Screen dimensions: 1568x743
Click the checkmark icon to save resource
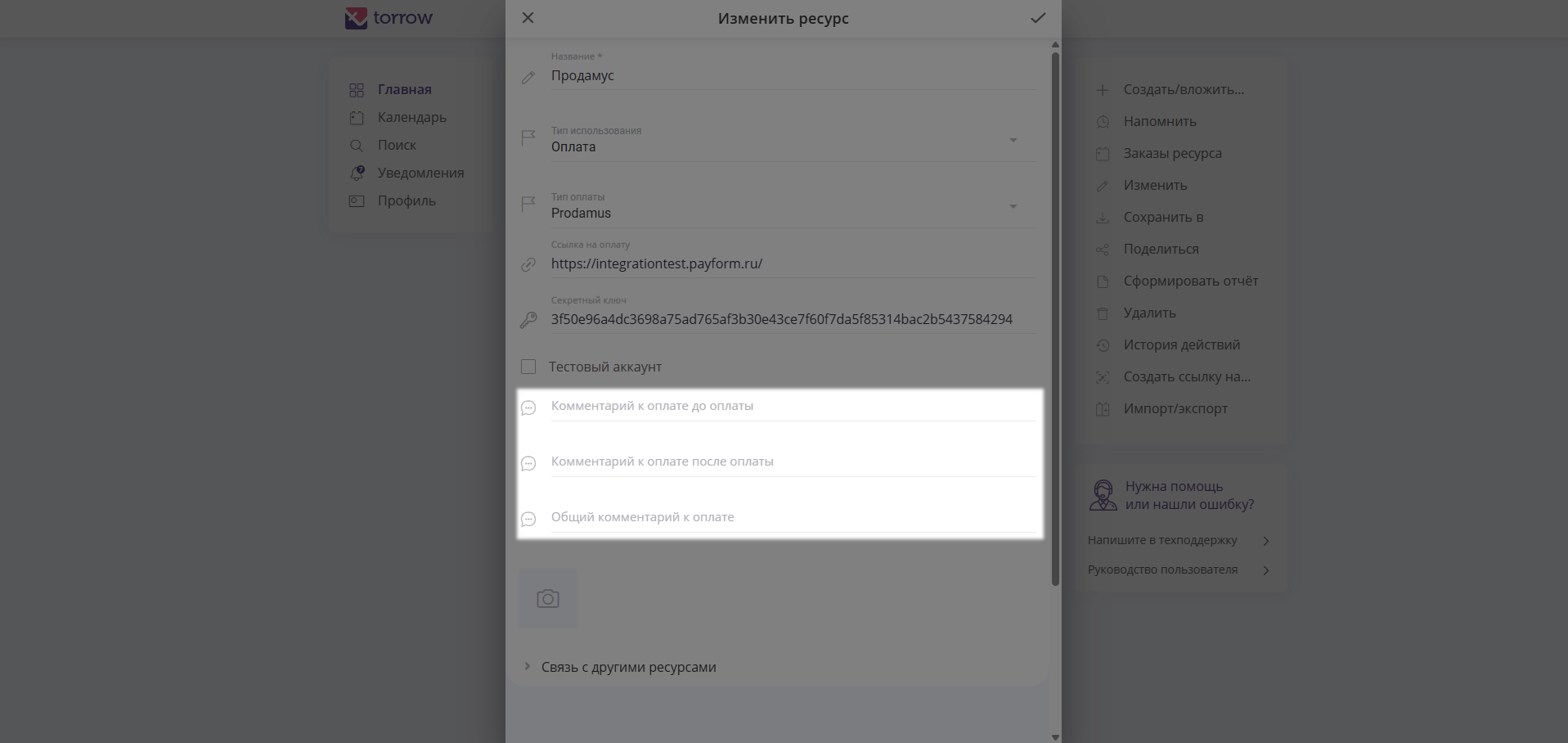click(1037, 18)
